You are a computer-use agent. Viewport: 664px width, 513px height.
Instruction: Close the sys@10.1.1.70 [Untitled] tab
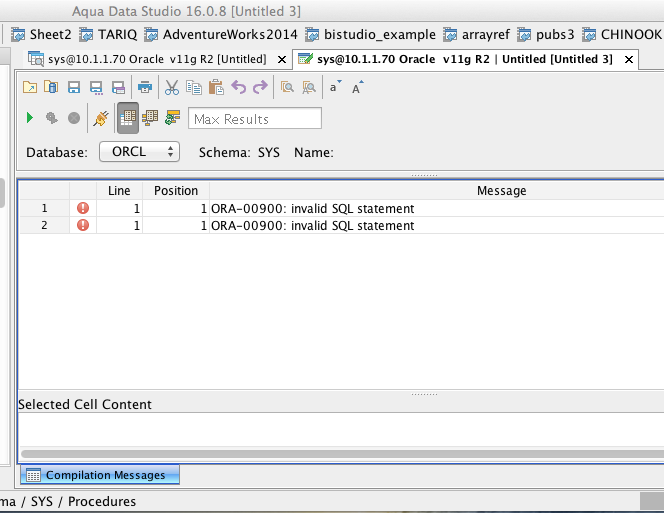tap(281, 60)
